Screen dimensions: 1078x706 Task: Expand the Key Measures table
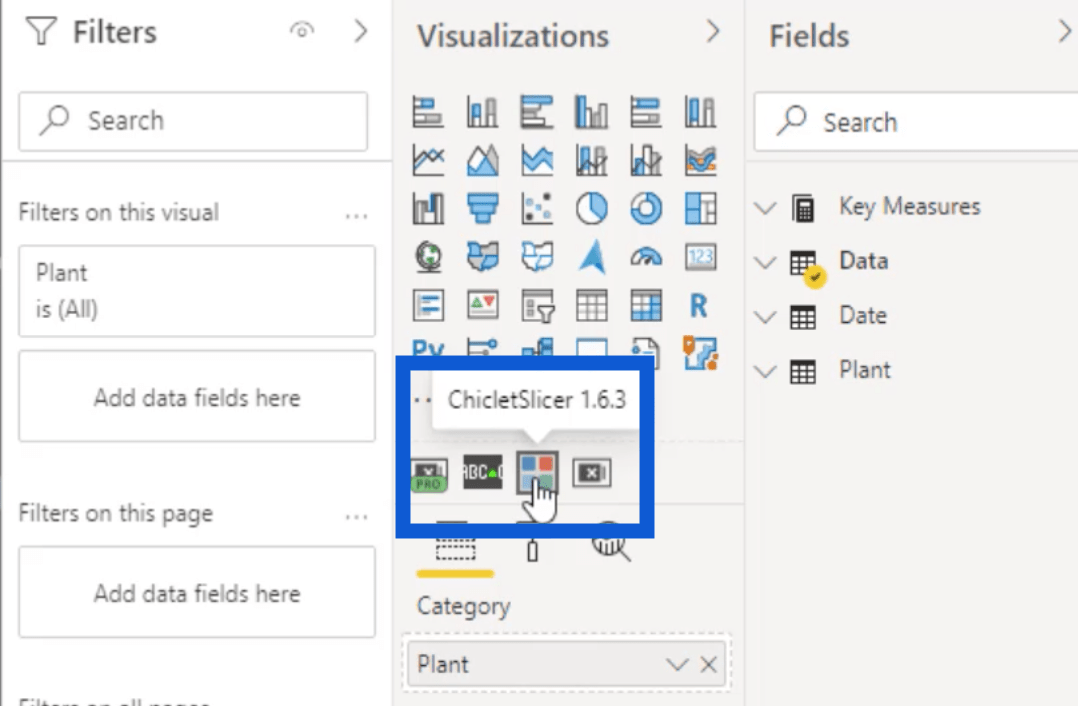[765, 208]
